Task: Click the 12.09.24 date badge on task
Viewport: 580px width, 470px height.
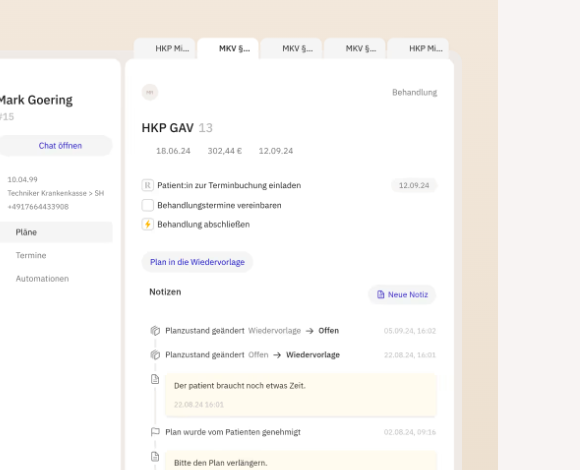Action: click(x=414, y=185)
